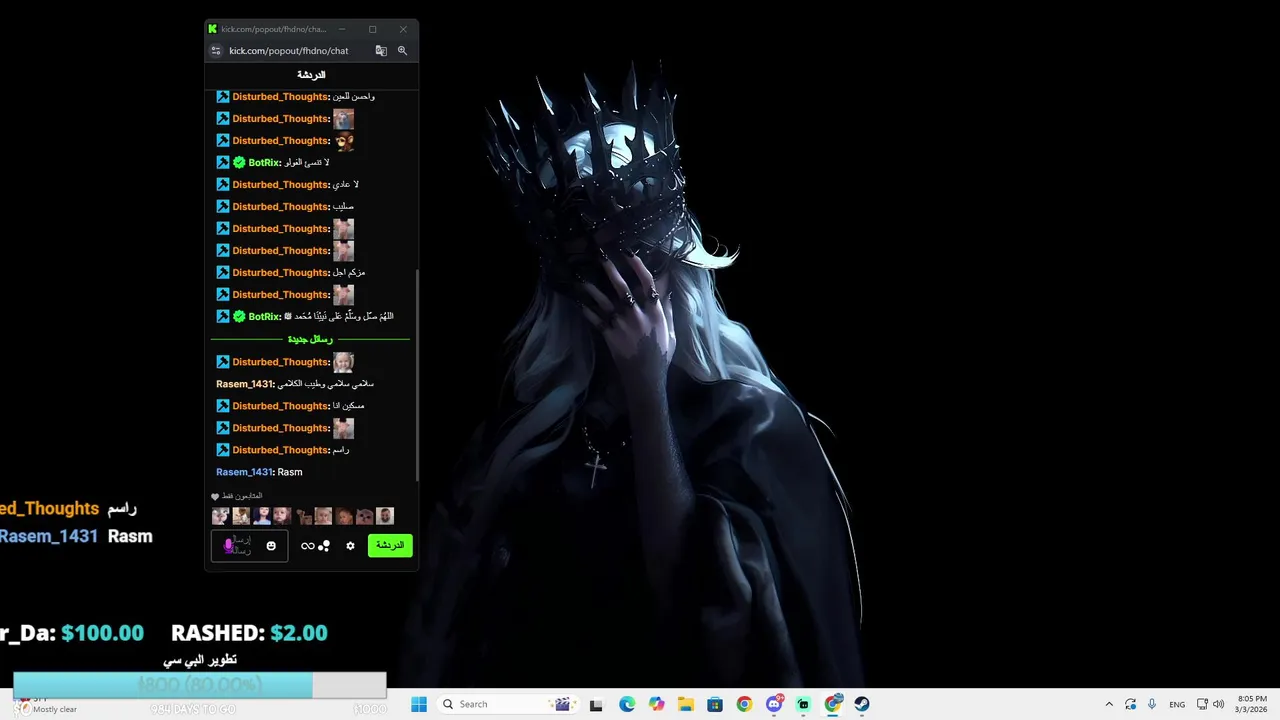
Task: Click Rasem_1431 username on سلامي message
Action: (x=244, y=384)
